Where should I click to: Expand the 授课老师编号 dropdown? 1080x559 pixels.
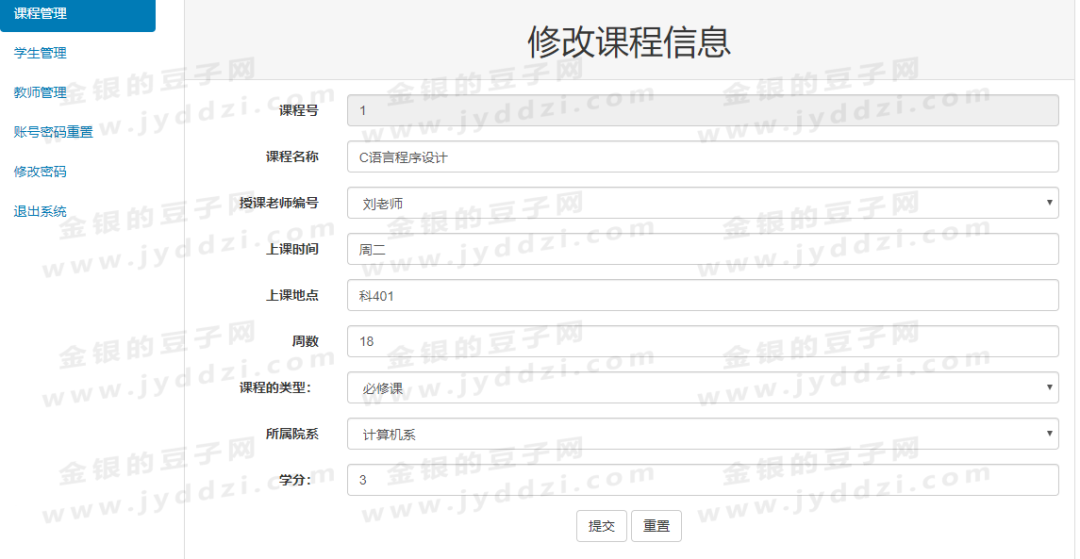coord(703,202)
